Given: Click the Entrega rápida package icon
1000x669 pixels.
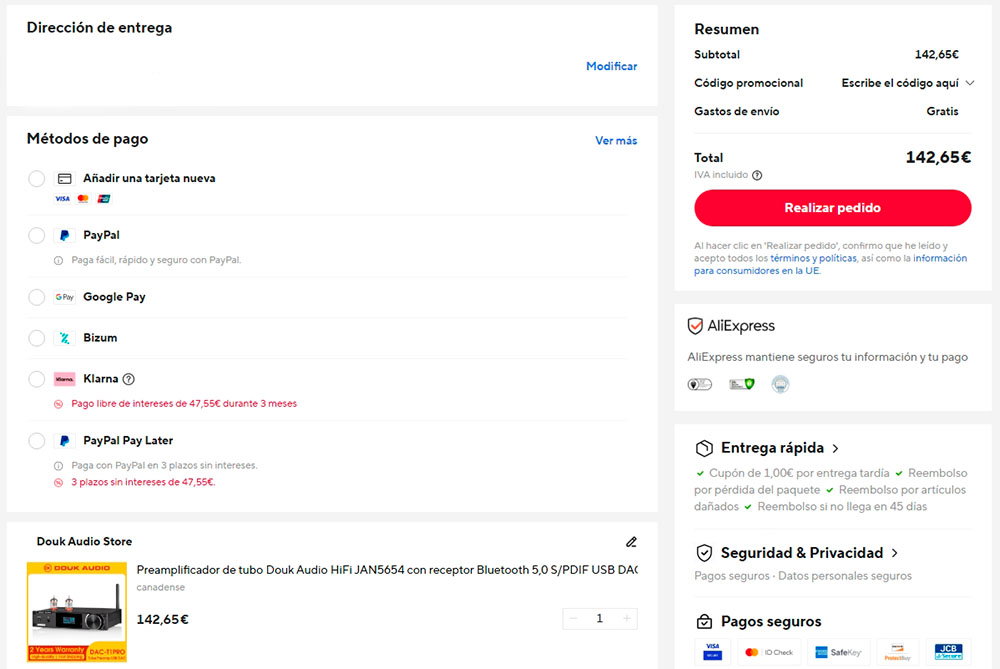Looking at the screenshot, I should 704,448.
